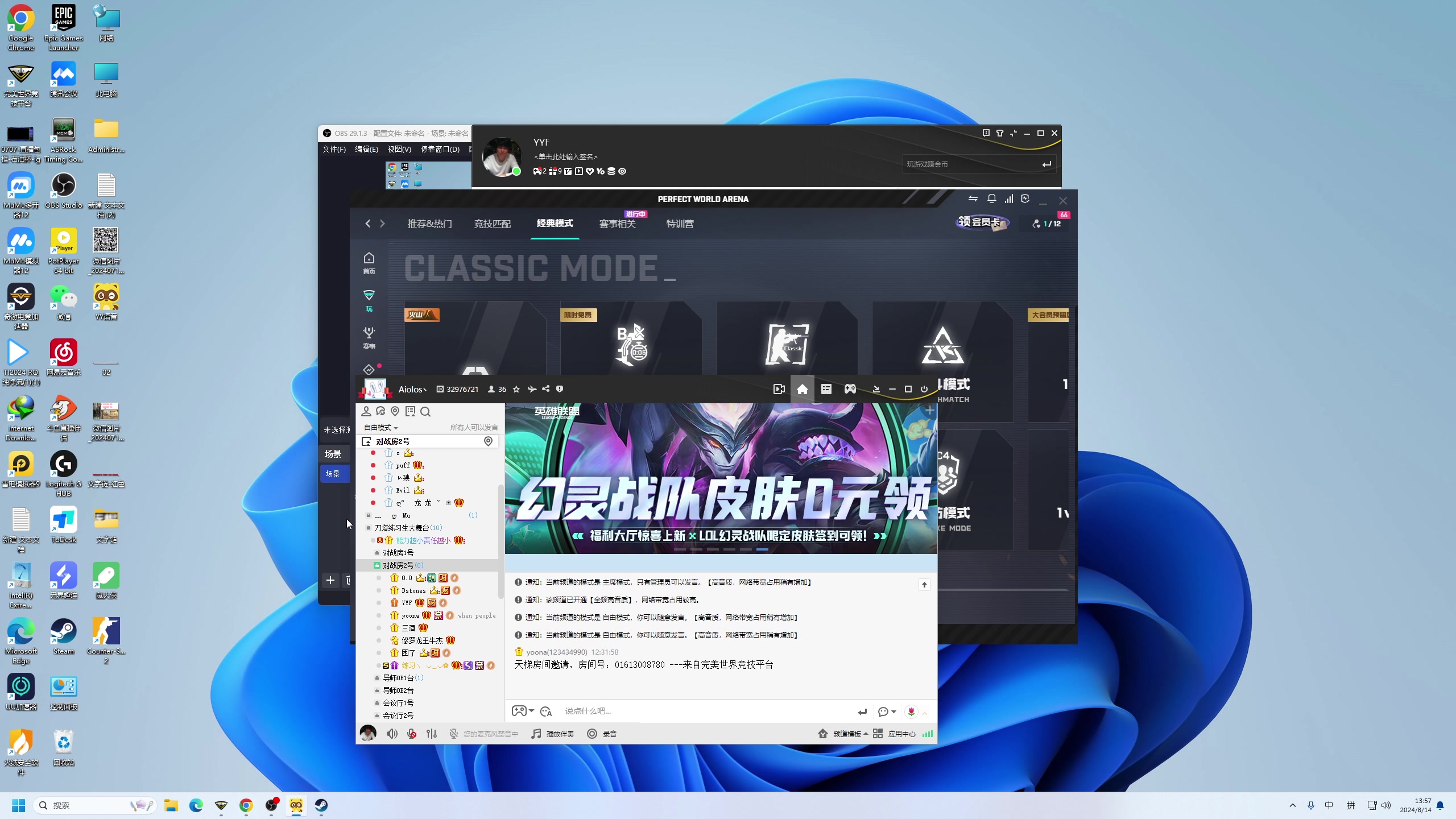Image resolution: width=1456 pixels, height=819 pixels.
Task: Click the 说点什么吧 chat input field
Action: tap(705, 712)
